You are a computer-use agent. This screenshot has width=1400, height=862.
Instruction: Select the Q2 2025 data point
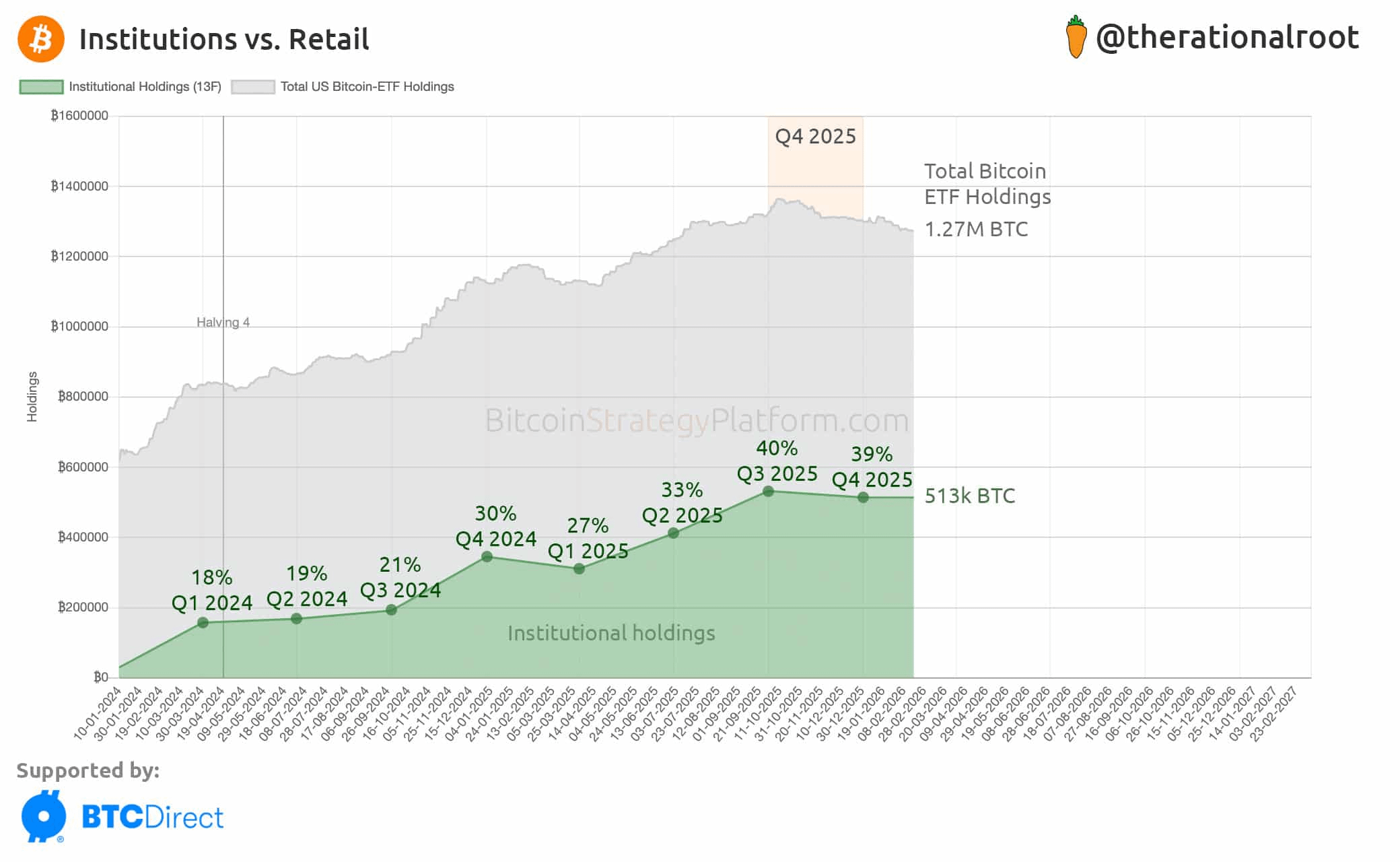pos(673,533)
